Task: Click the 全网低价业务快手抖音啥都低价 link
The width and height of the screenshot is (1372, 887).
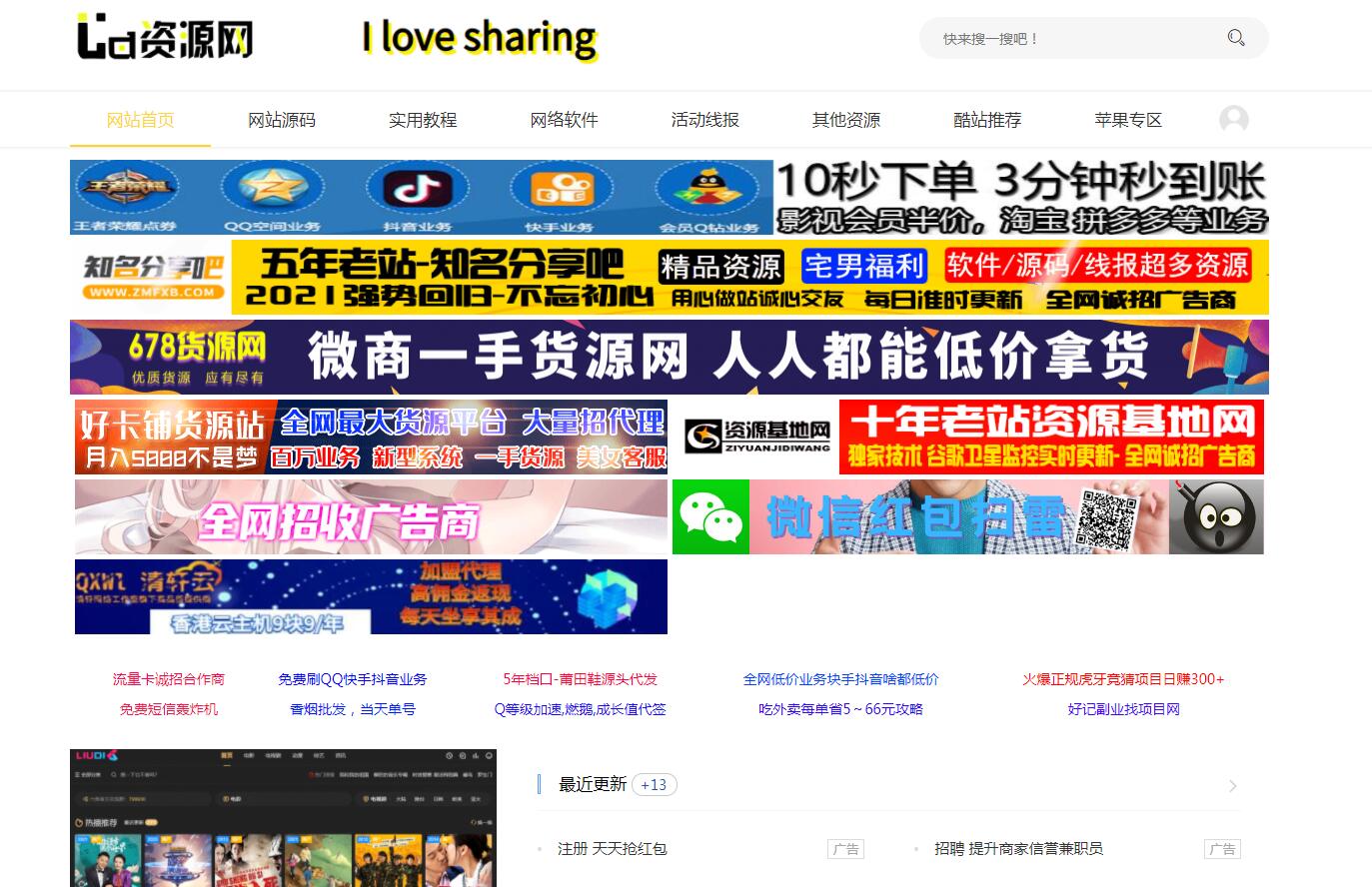Action: tap(841, 679)
